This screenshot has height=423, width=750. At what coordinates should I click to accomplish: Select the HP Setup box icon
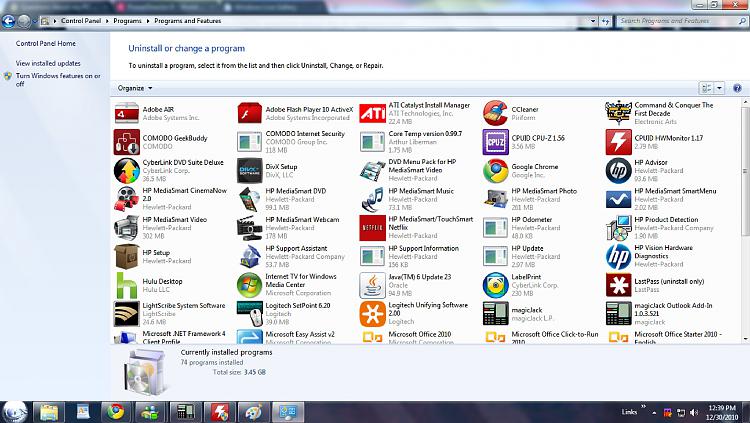tap(127, 256)
